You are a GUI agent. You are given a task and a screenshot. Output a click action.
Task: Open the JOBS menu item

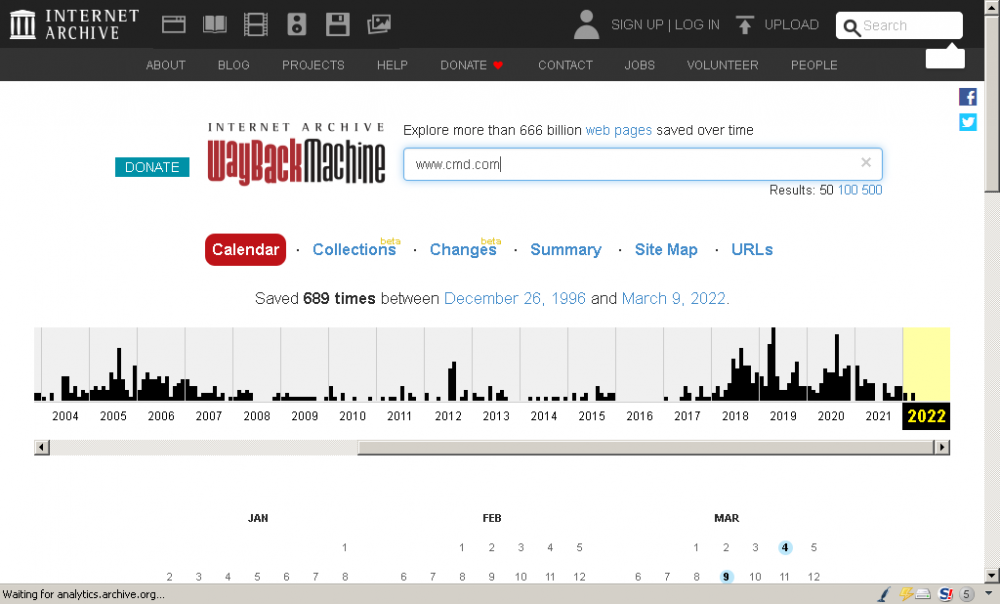tap(640, 65)
